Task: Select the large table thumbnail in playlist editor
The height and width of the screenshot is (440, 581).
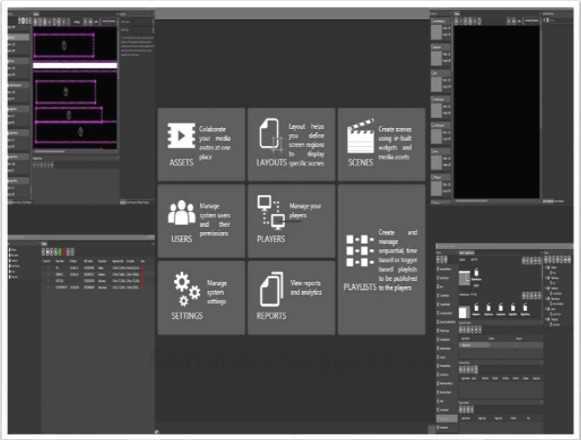Action: point(464,278)
